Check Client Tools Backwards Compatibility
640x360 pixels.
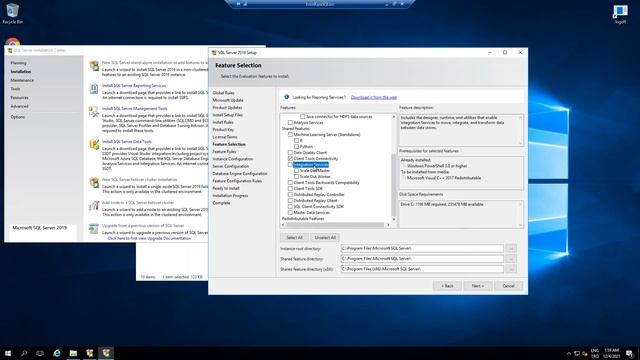(290, 182)
